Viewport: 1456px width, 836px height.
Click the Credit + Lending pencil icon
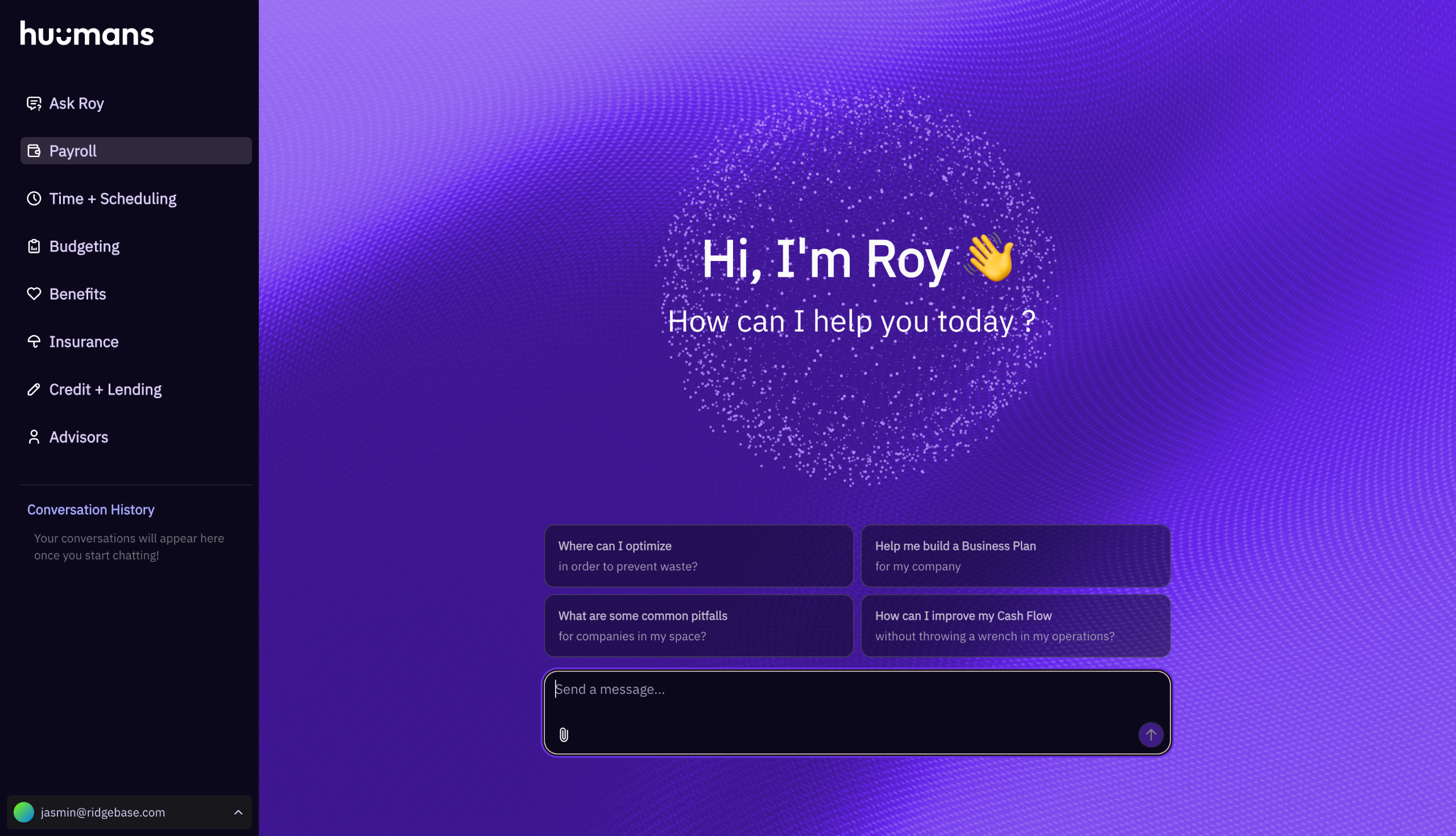tap(34, 390)
